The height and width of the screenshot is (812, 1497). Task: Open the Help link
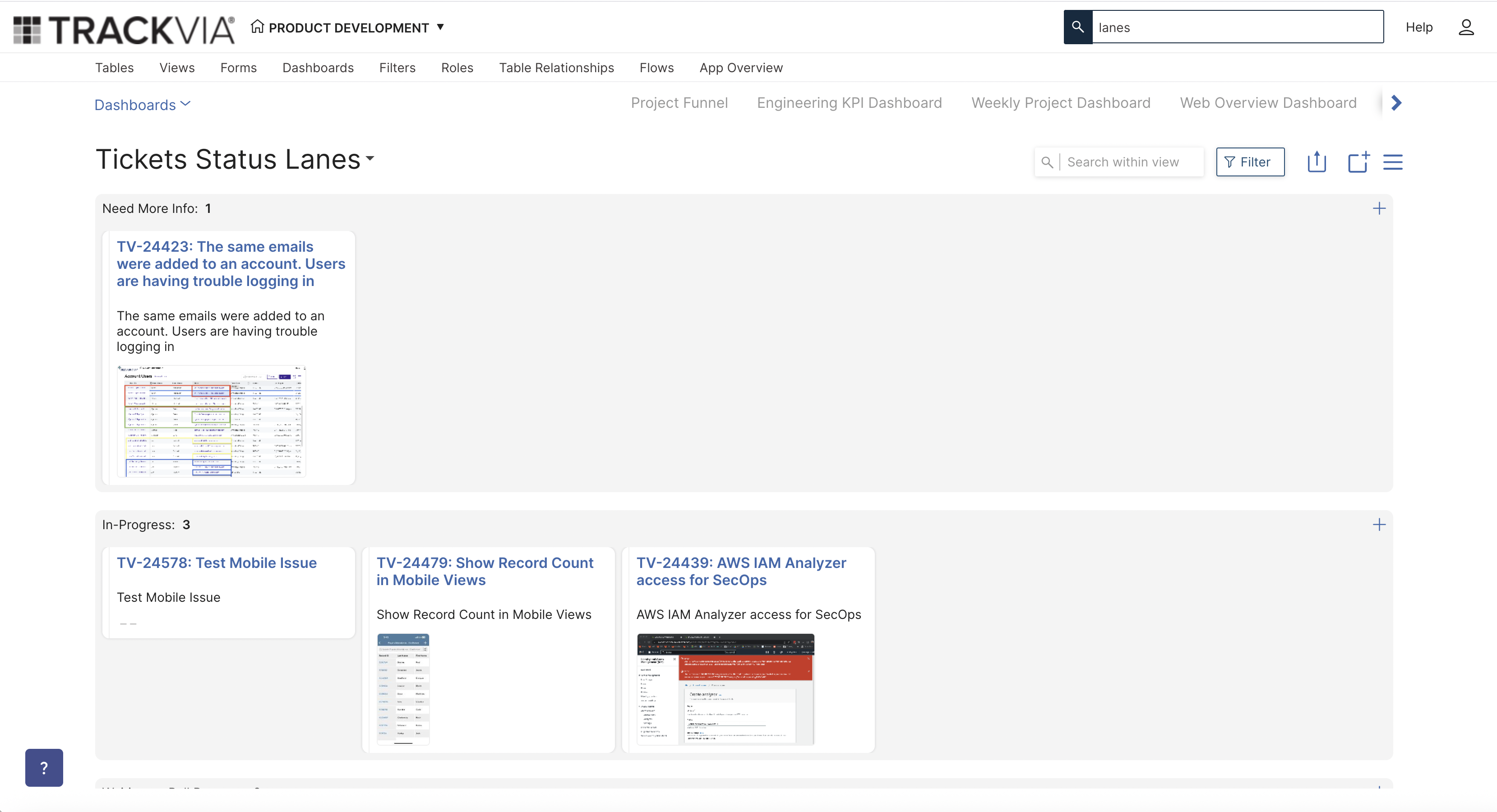[1419, 28]
